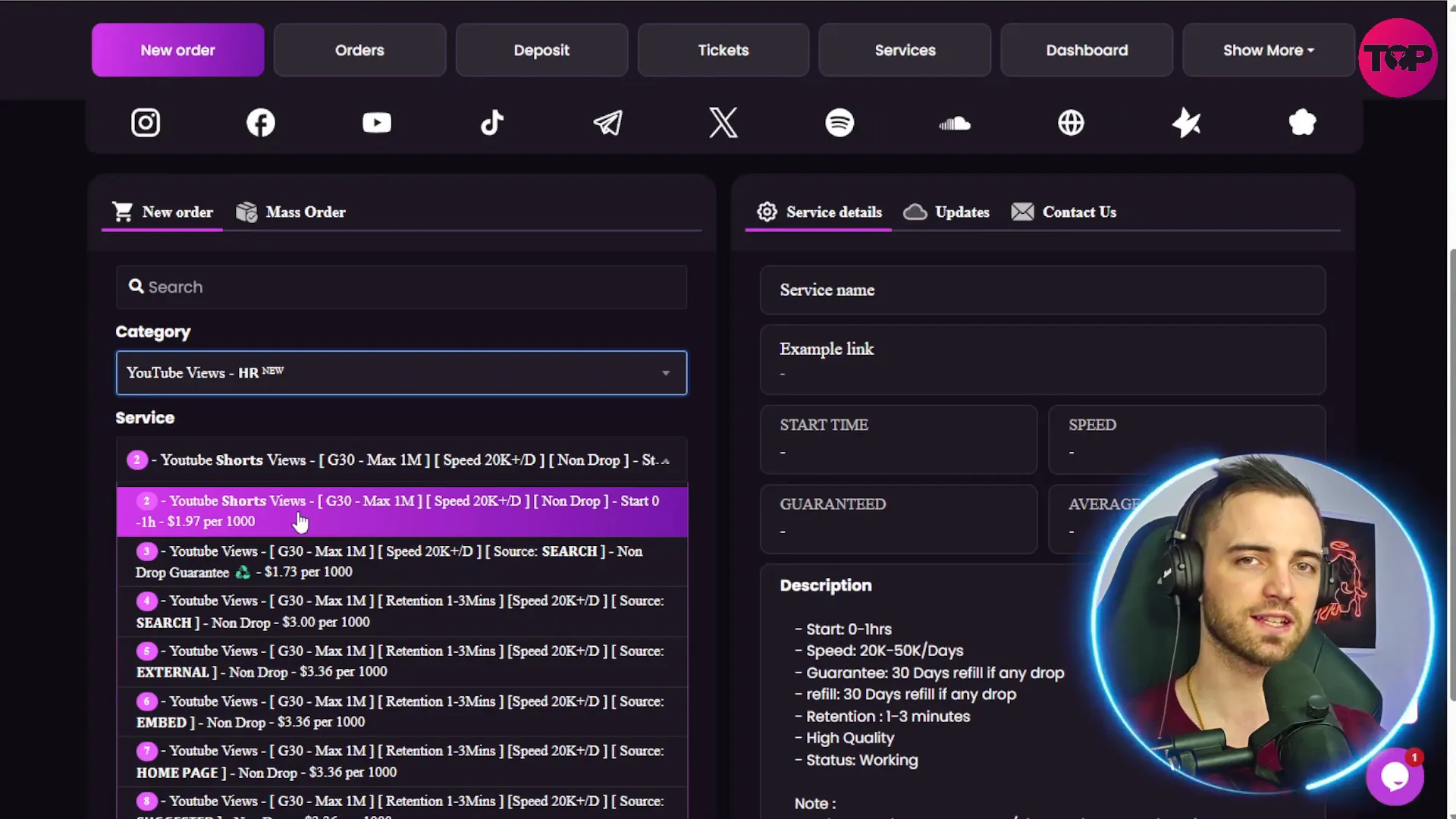Choose Source HOME PAGE $3.36 service option
Viewport: 1456px width, 819px height.
click(402, 761)
